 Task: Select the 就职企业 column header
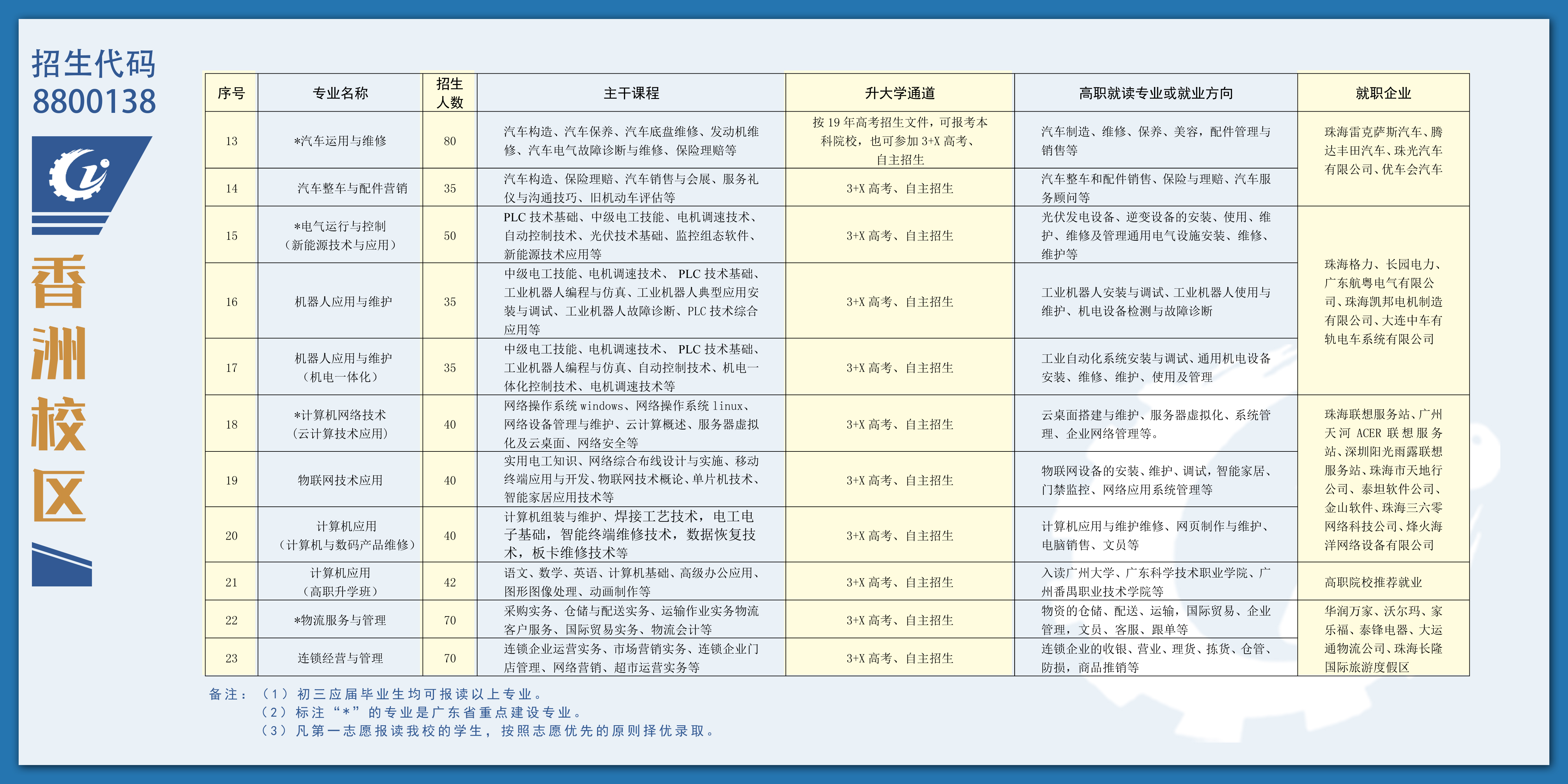click(1383, 93)
